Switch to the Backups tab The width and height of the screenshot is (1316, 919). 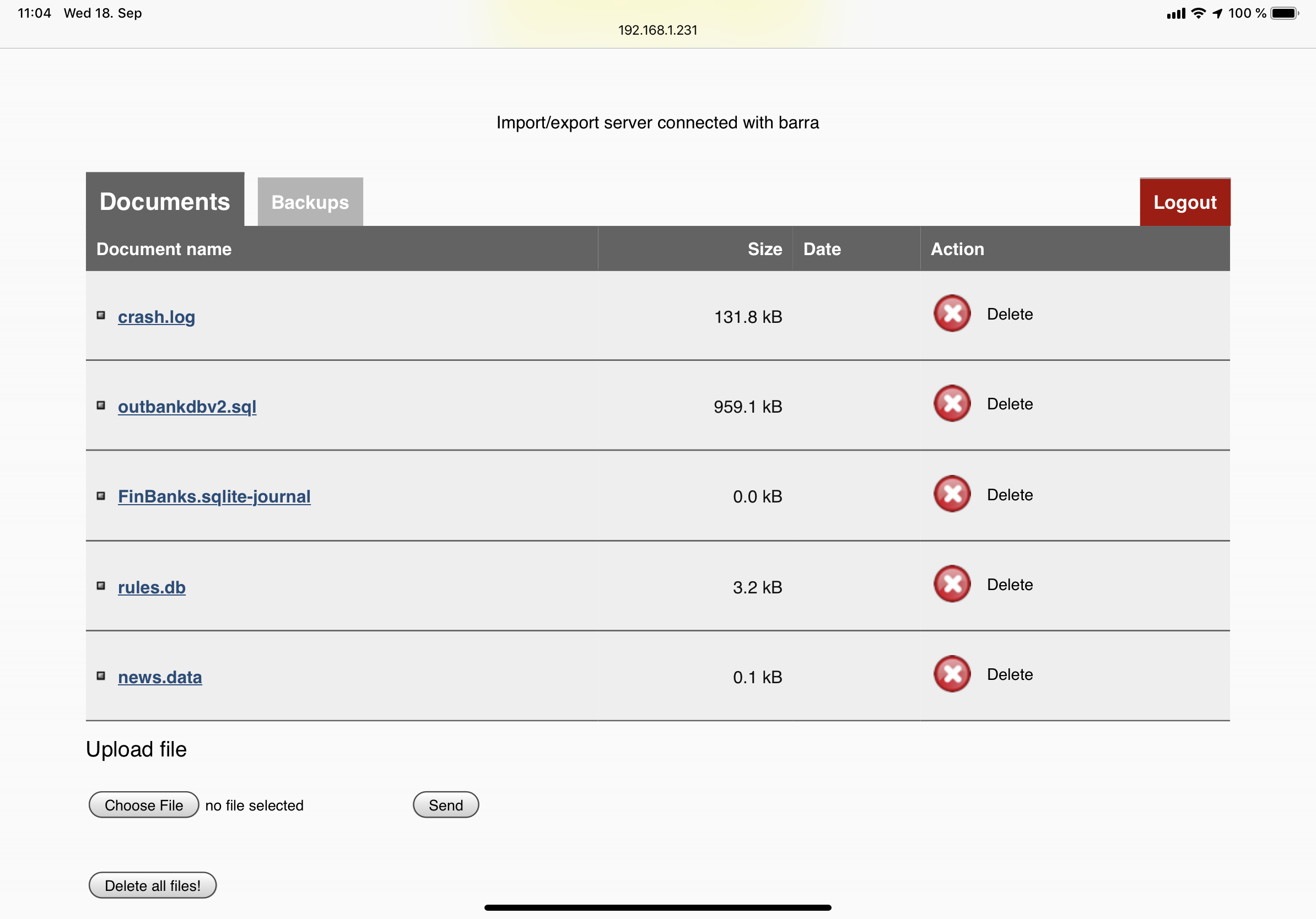tap(310, 202)
